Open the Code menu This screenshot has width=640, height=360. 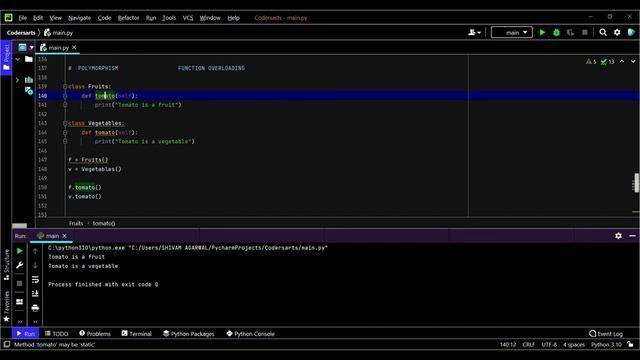point(104,18)
